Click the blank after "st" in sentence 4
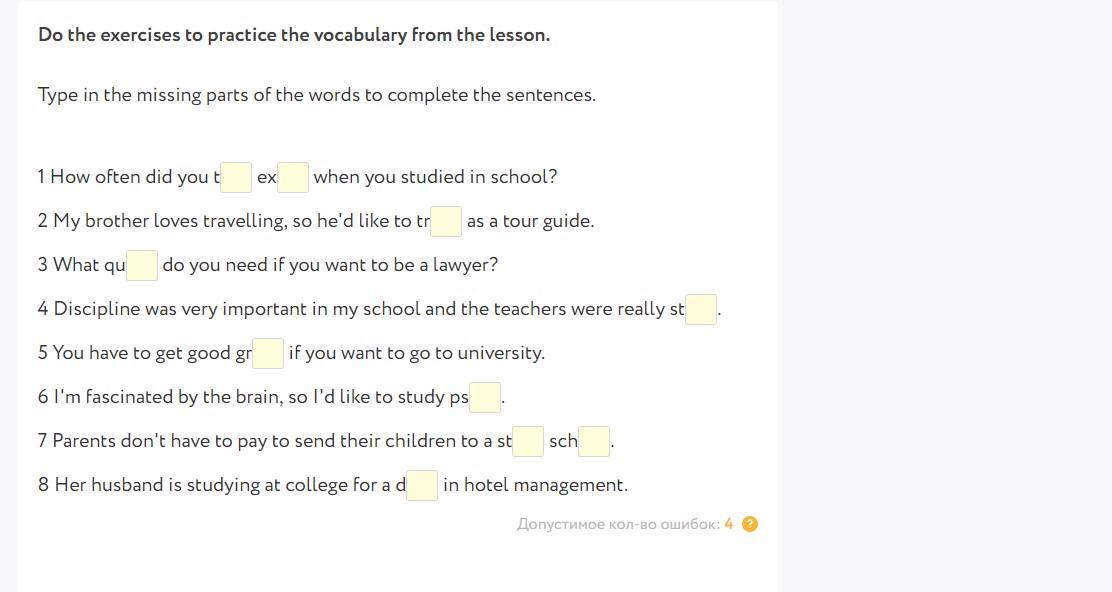Viewport: 1112px width, 592px height. coord(701,310)
